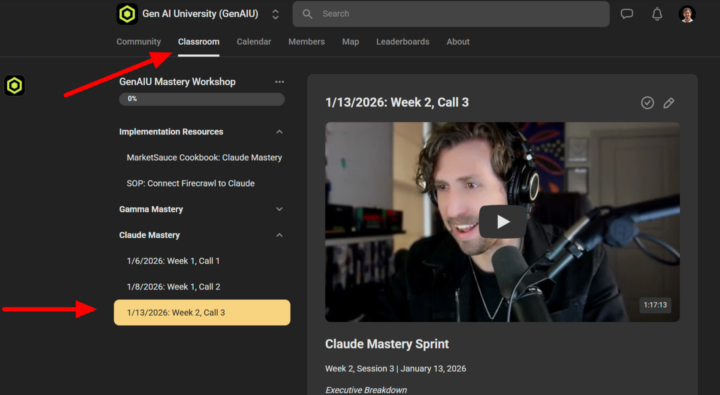Click the 0% course progress bar
This screenshot has width=720, height=395.
(x=202, y=99)
